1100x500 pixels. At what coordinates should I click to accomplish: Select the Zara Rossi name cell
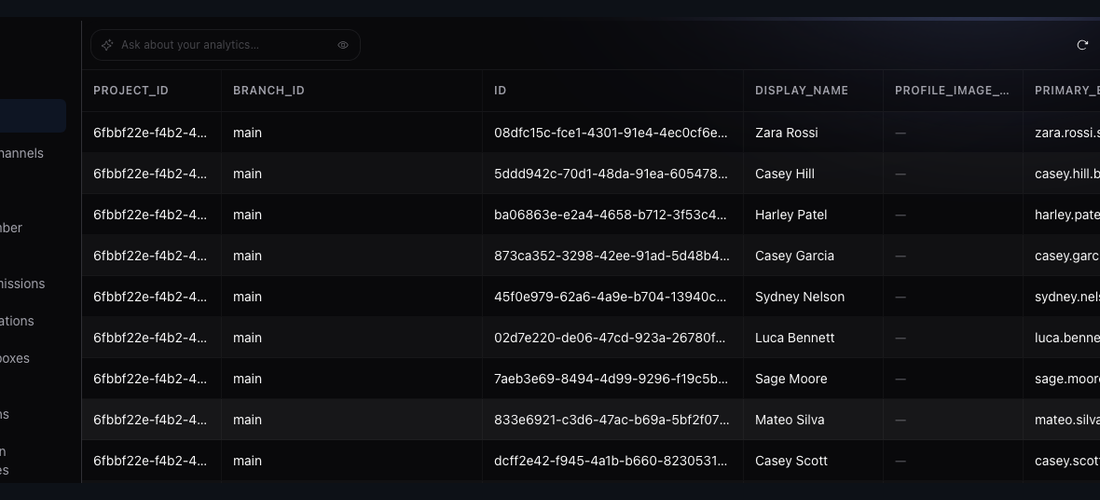(786, 133)
